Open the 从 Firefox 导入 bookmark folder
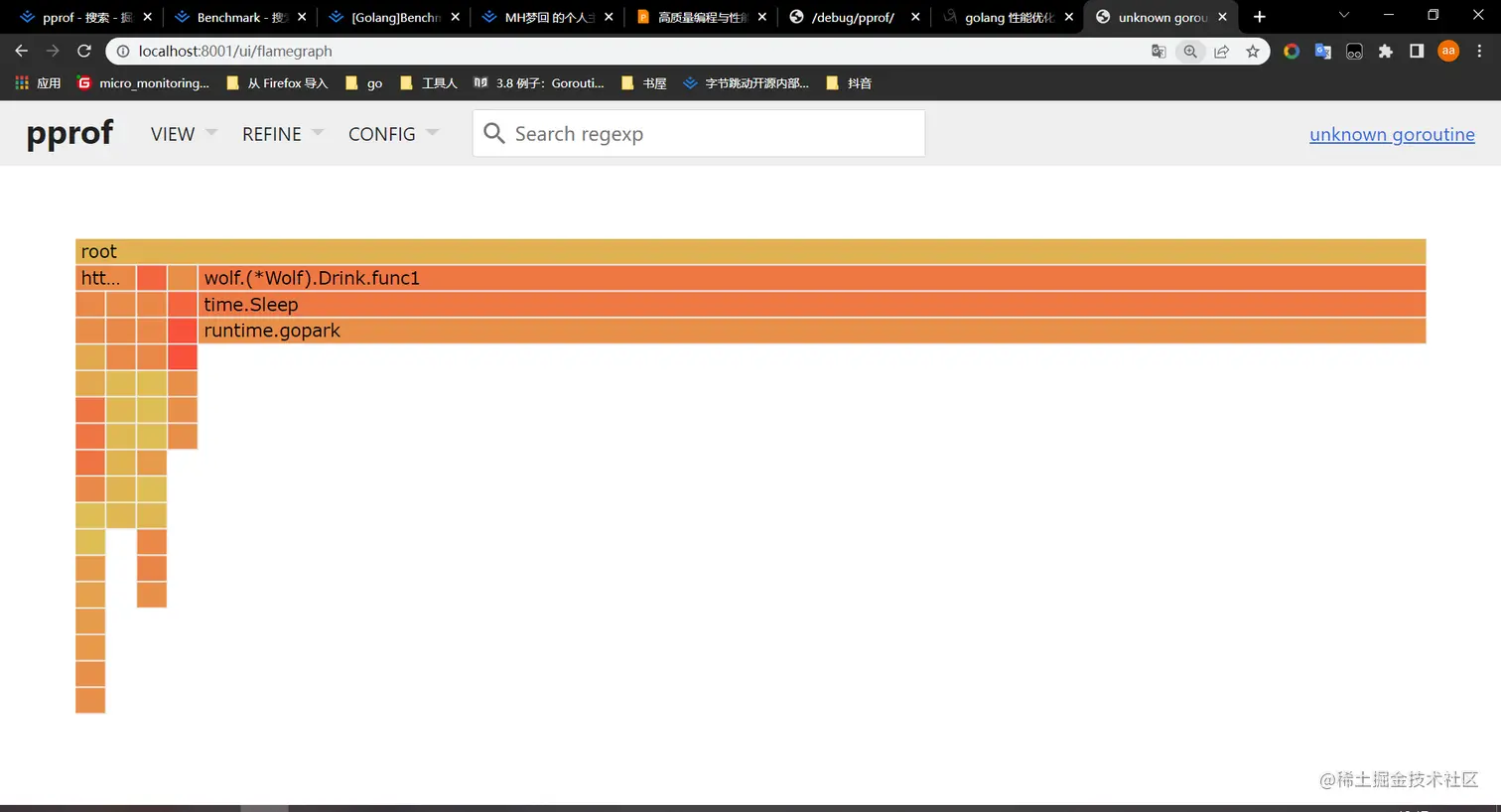Screen dimensions: 1501x812 (277, 83)
